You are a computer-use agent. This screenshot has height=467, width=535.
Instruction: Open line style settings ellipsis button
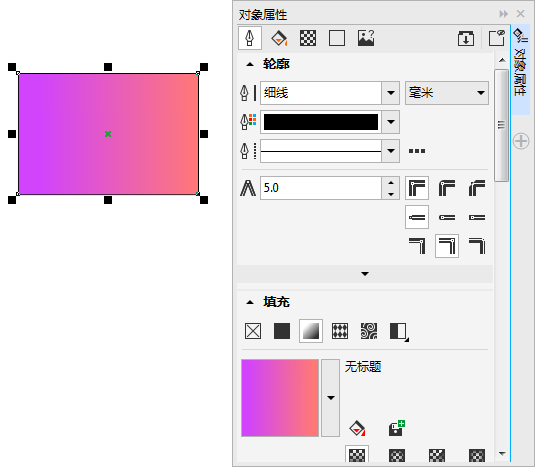coord(417,151)
